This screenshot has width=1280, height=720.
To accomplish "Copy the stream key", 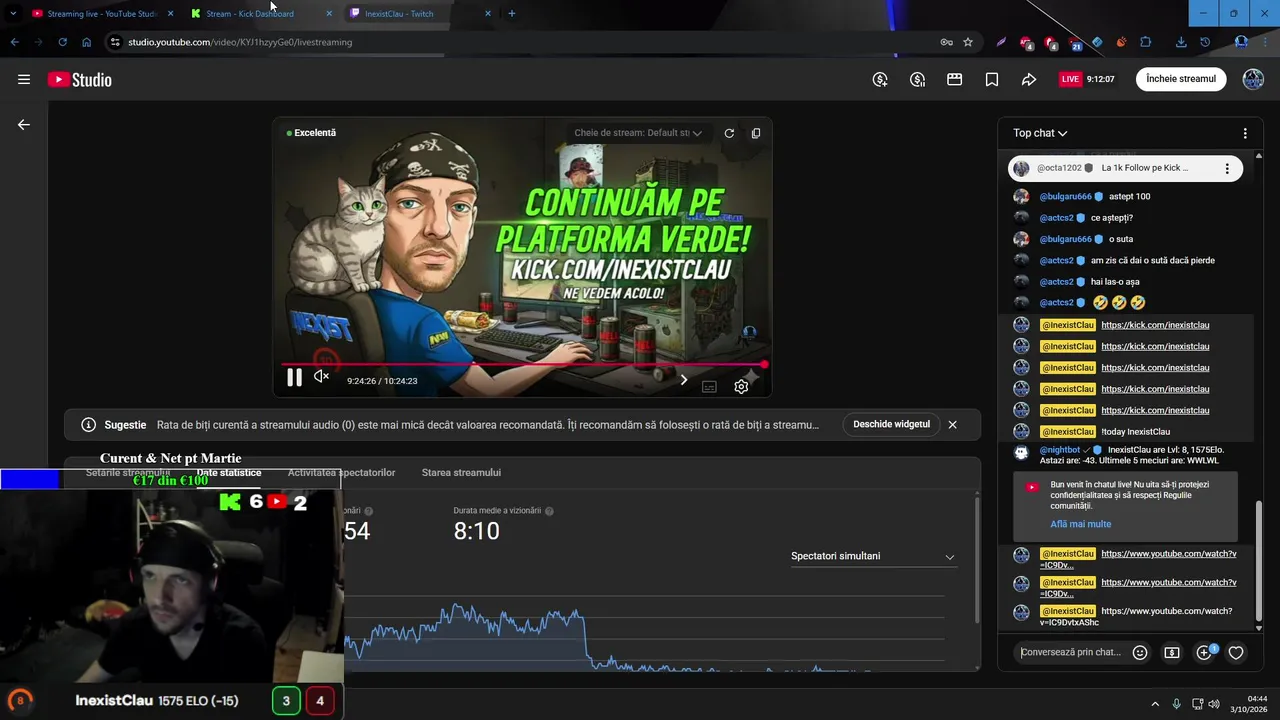I will [x=756, y=133].
